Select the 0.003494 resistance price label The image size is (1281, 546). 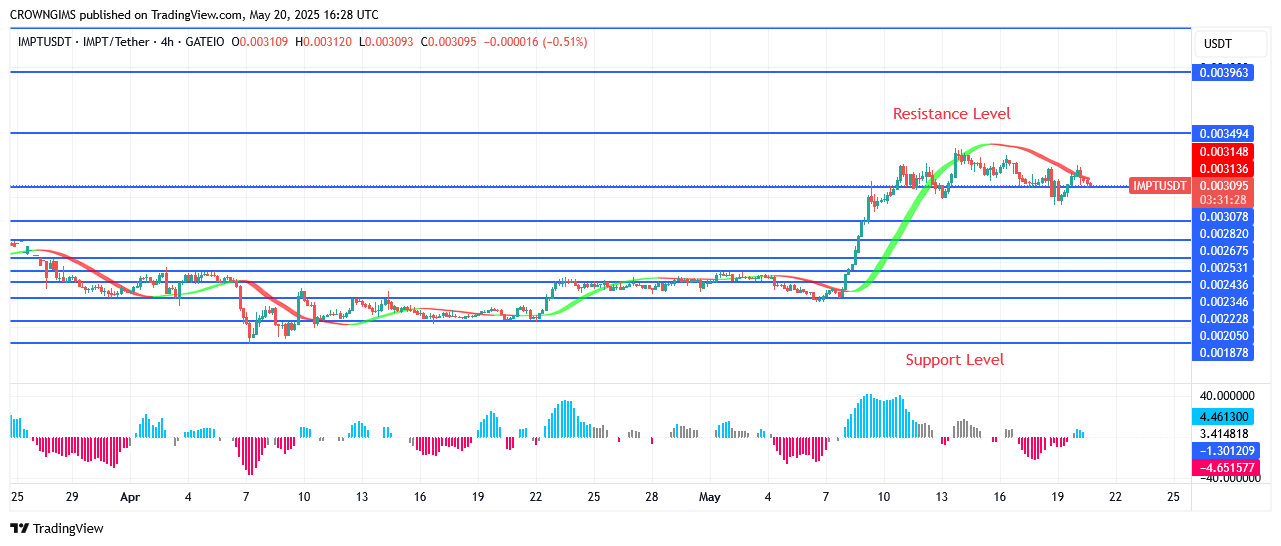(x=1225, y=133)
